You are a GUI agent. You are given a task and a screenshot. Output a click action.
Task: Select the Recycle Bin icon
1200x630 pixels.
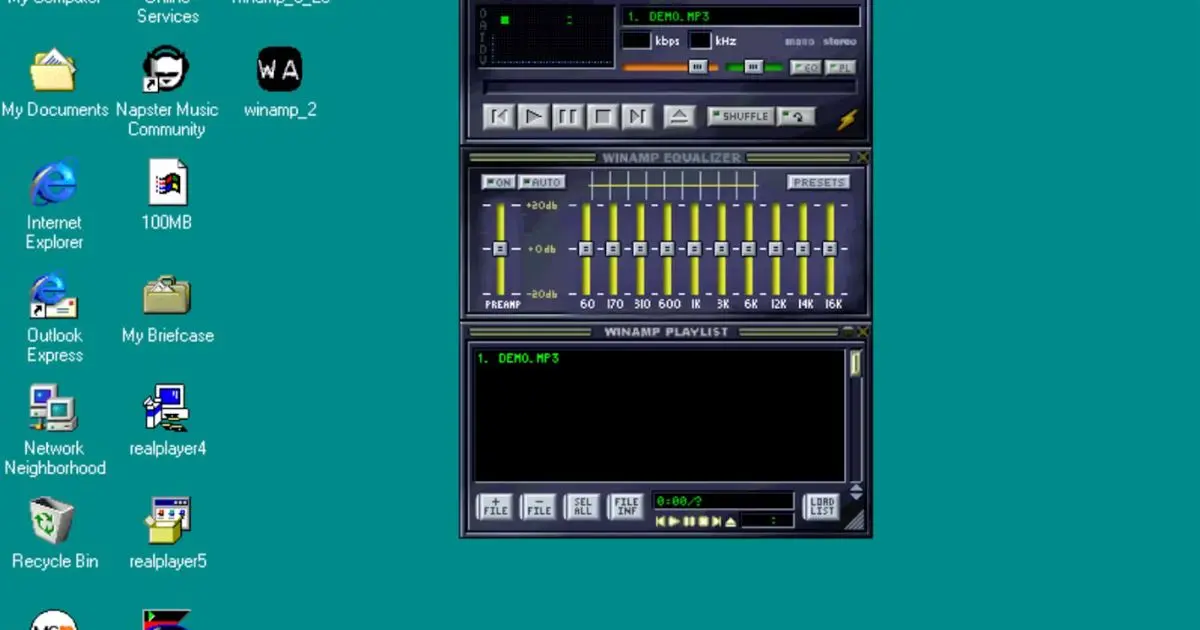point(54,536)
